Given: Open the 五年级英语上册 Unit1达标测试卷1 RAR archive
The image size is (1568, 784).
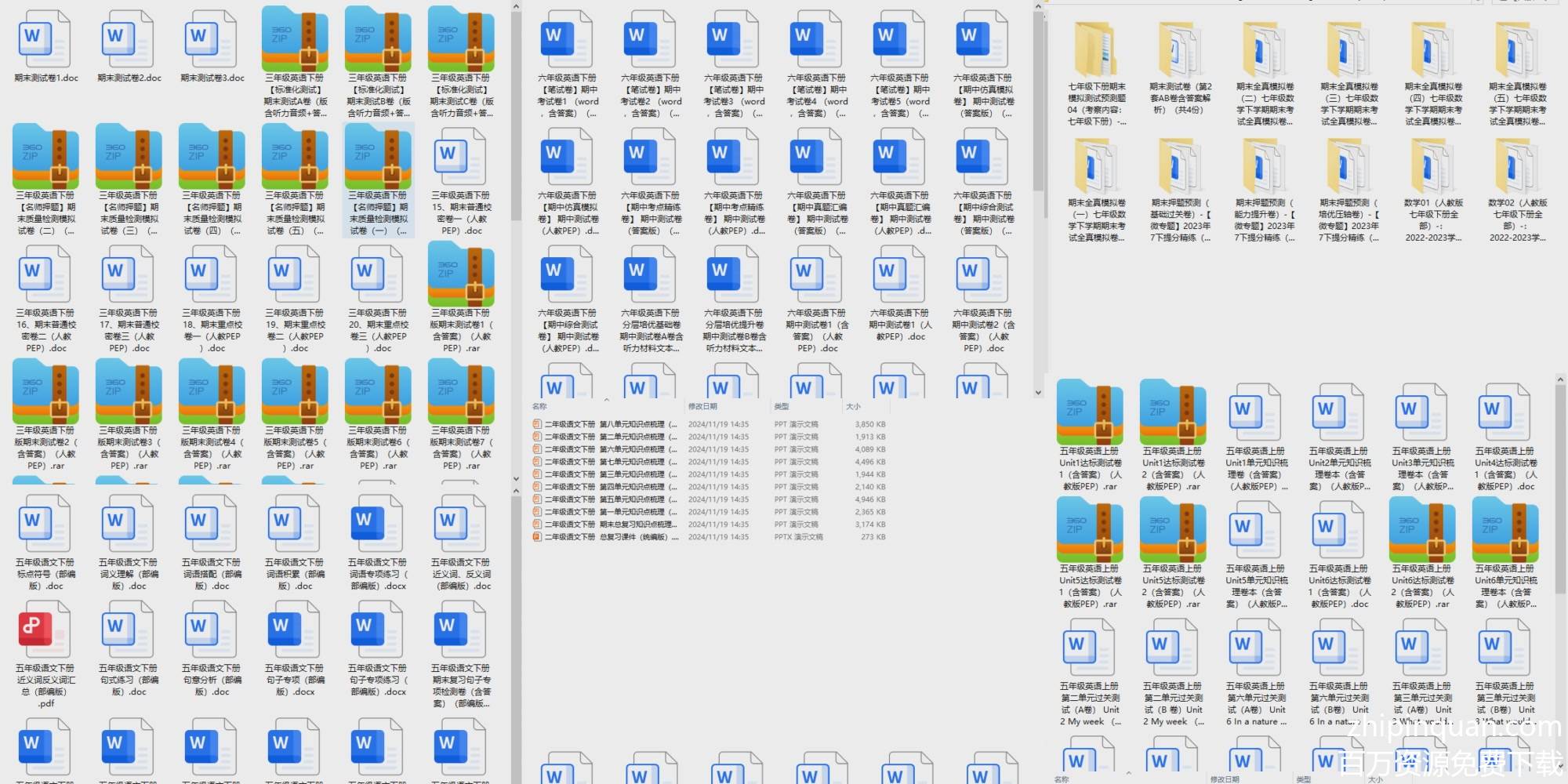Looking at the screenshot, I should (1089, 413).
